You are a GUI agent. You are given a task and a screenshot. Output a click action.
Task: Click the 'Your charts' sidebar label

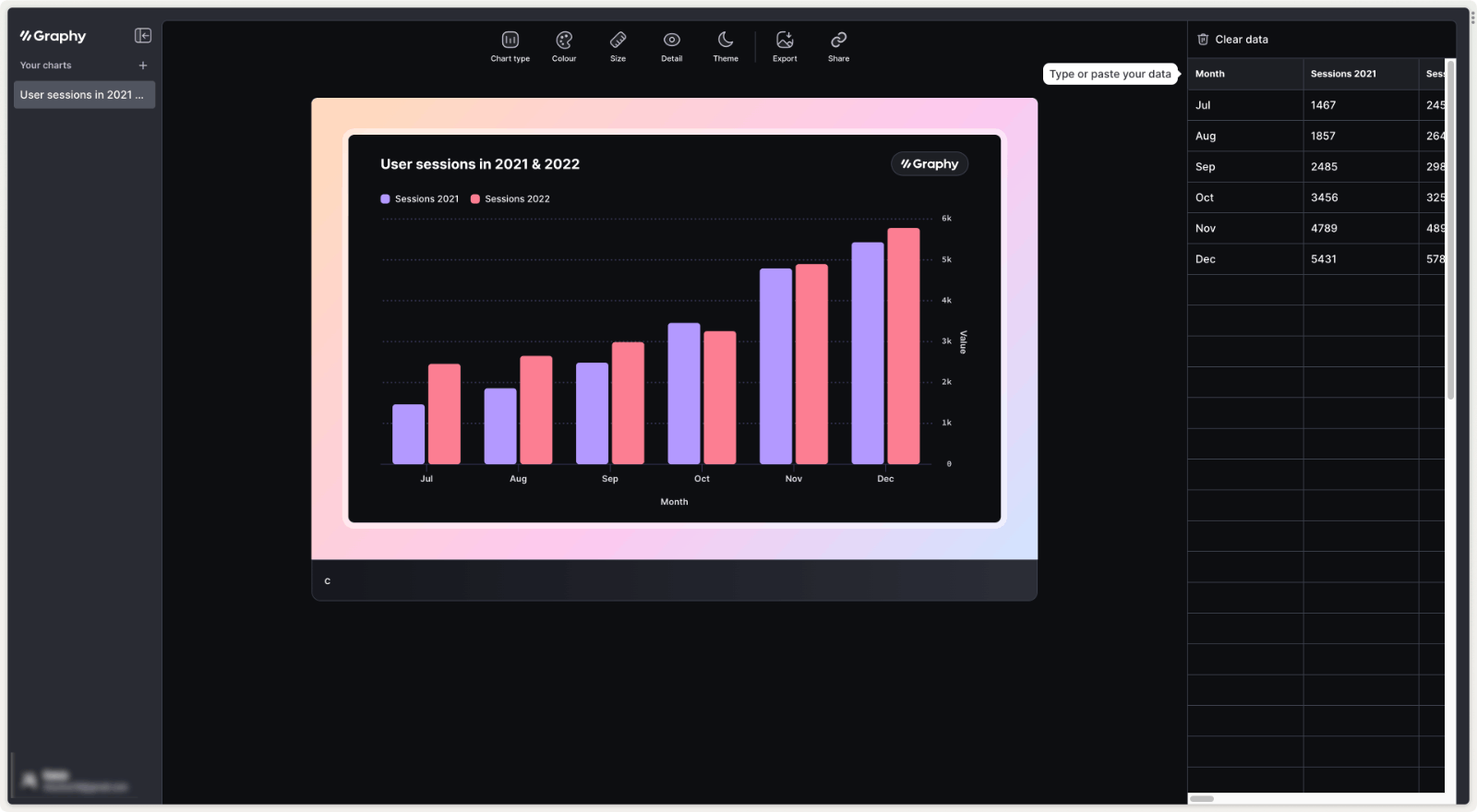(x=46, y=66)
